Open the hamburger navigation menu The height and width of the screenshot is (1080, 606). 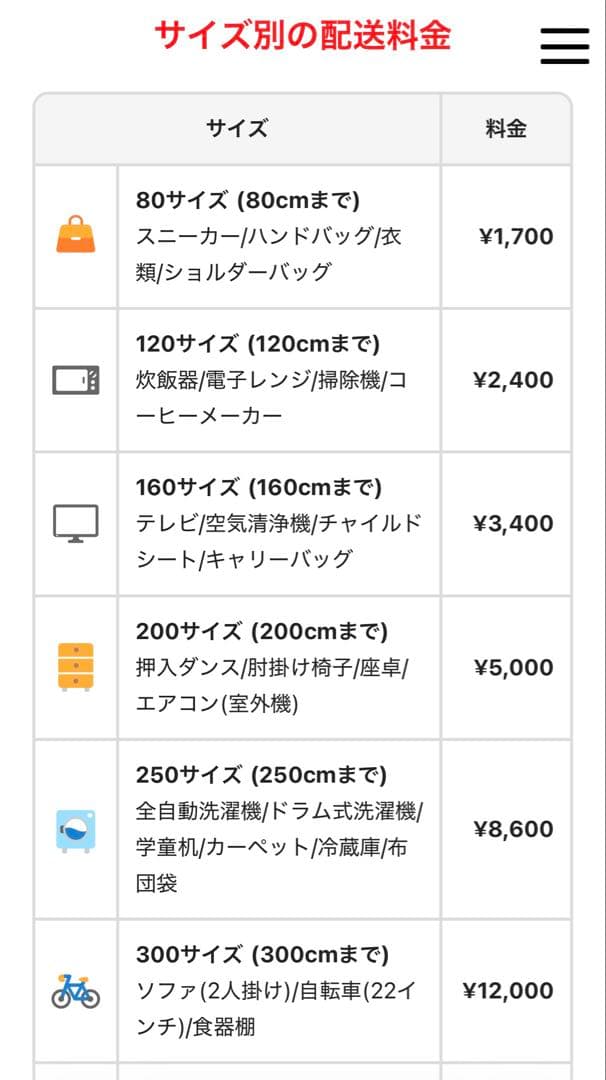tap(563, 45)
